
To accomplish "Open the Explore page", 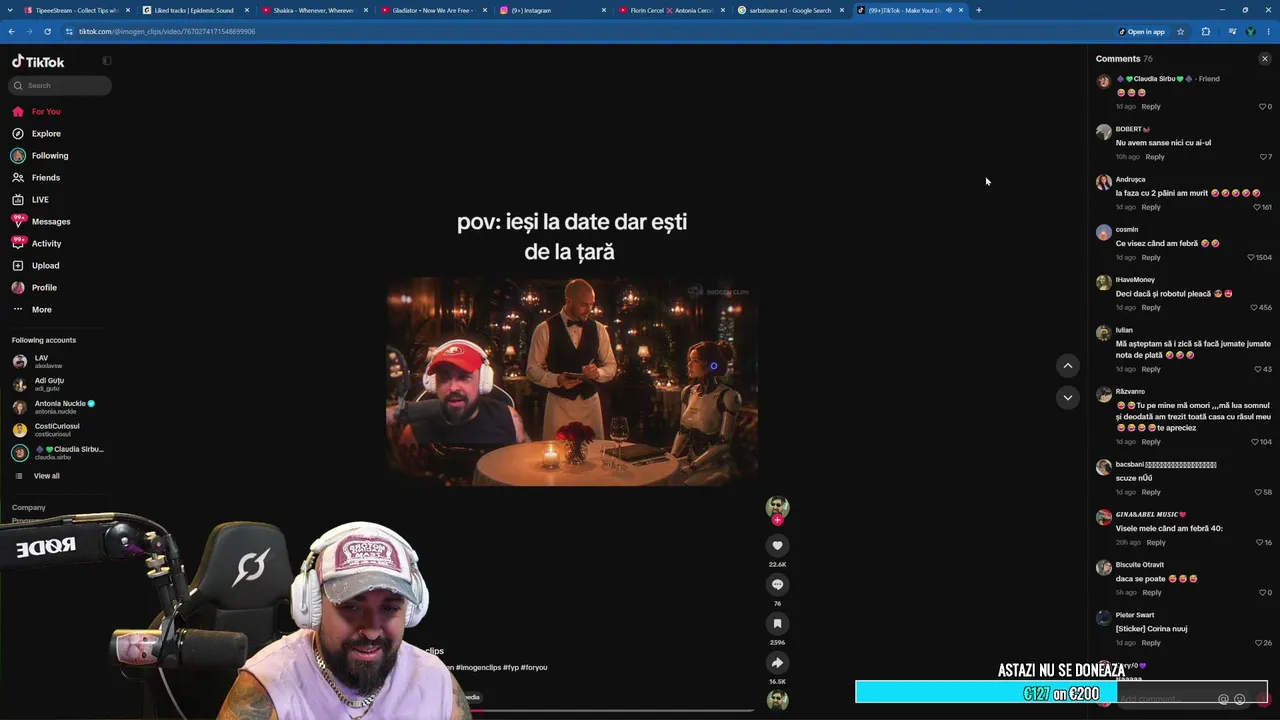I will (45, 134).
